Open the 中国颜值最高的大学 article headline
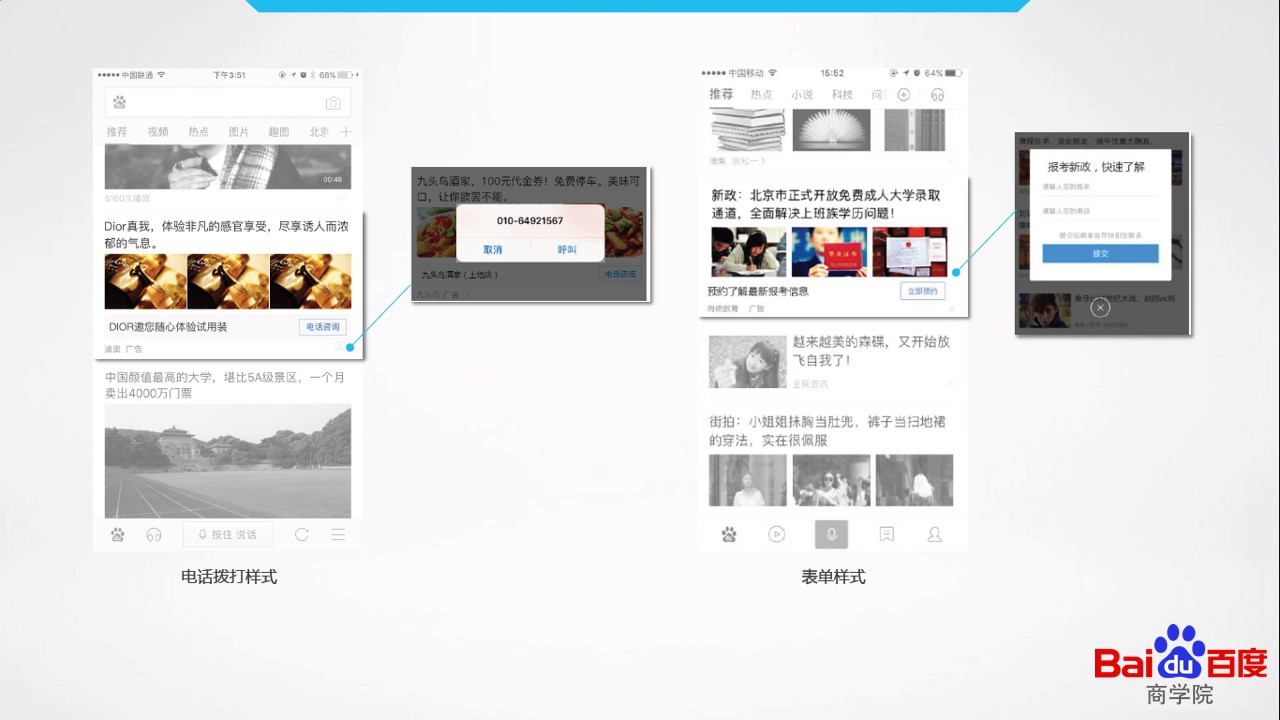 225,385
